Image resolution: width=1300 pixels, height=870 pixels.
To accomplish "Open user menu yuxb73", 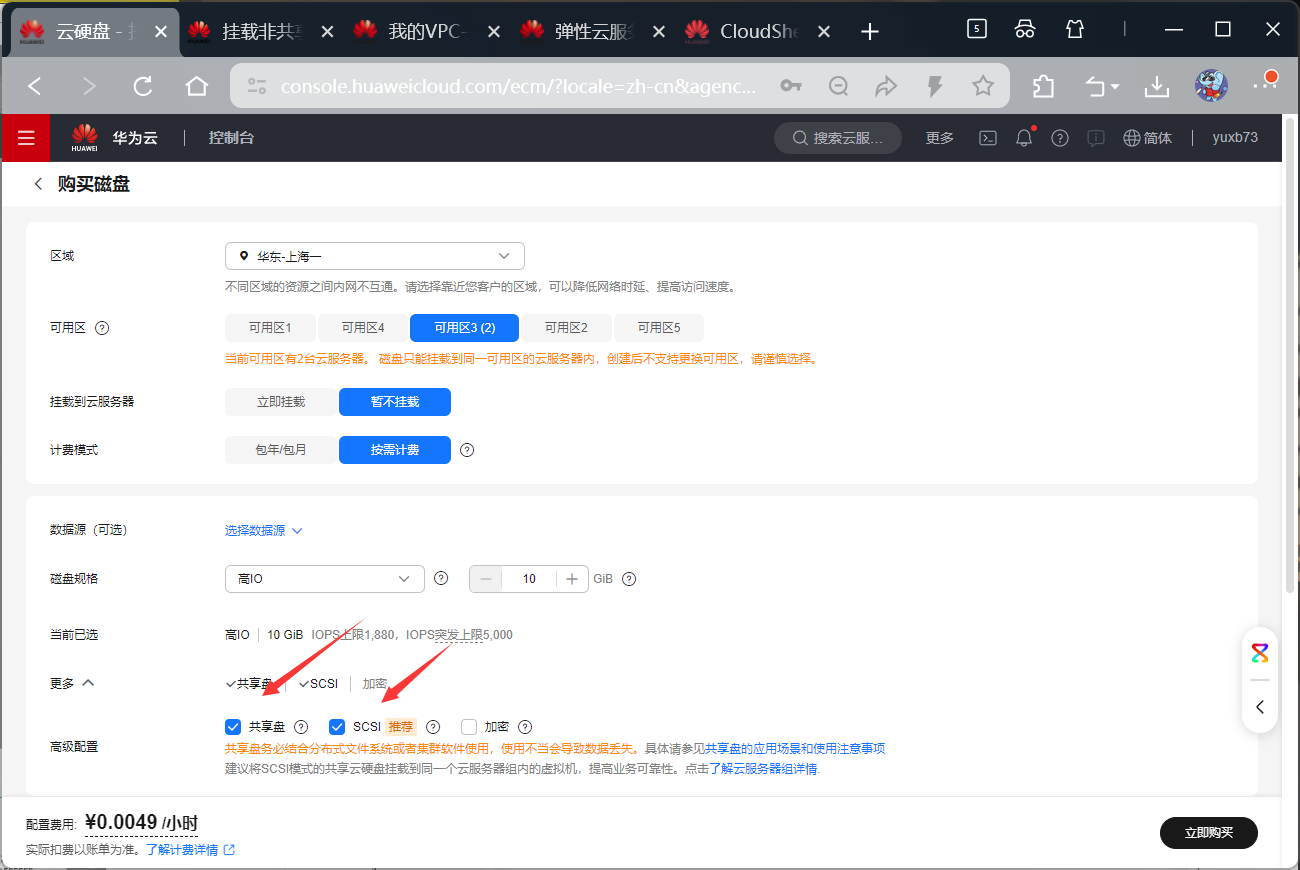I will tap(1235, 138).
